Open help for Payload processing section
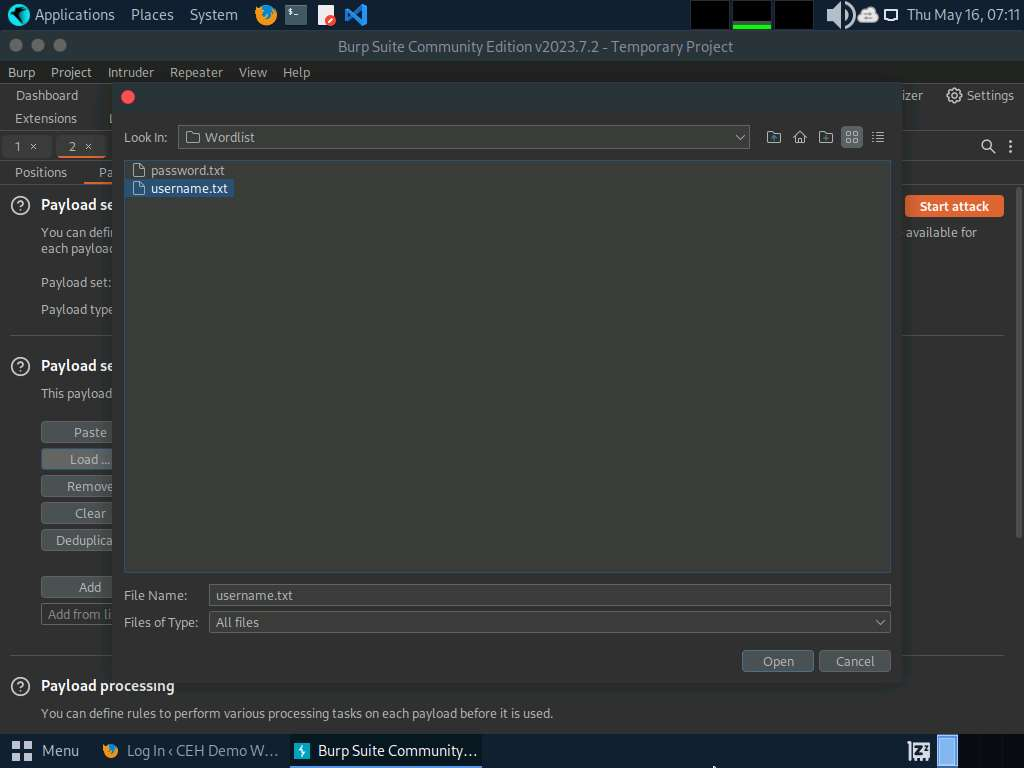 (x=20, y=686)
